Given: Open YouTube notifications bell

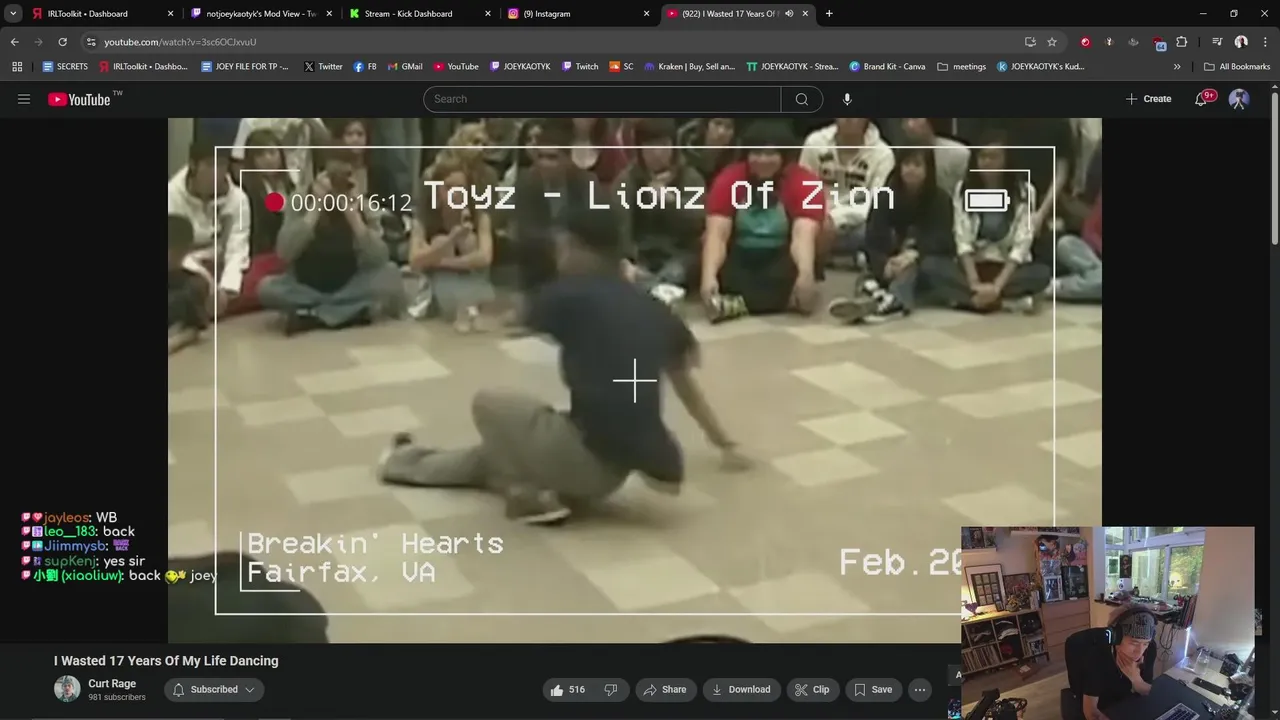Looking at the screenshot, I should [x=1203, y=98].
